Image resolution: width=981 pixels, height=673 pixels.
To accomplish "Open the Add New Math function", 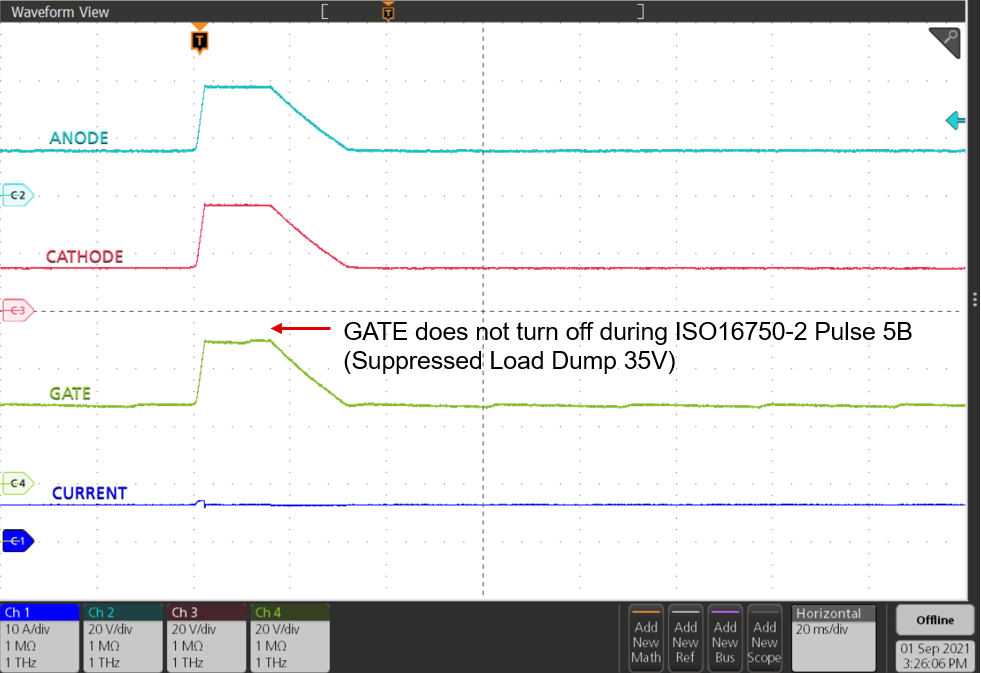I will 646,638.
